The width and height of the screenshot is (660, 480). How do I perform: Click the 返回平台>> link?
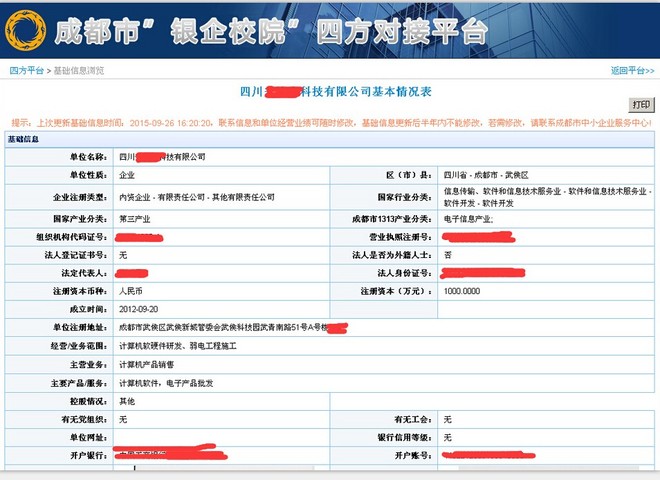tap(632, 70)
